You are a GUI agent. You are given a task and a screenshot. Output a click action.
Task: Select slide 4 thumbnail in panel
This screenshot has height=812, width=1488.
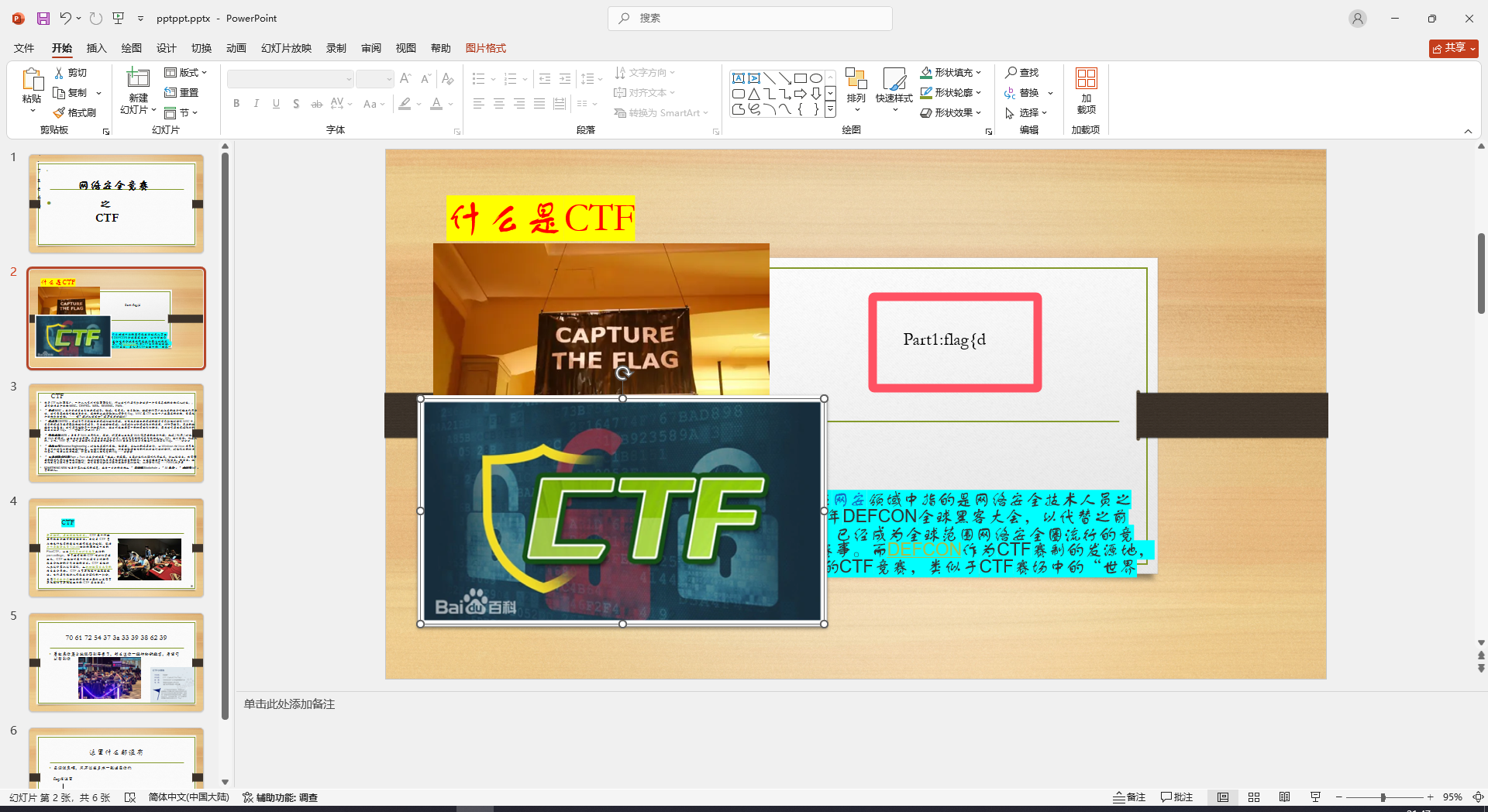(x=116, y=548)
